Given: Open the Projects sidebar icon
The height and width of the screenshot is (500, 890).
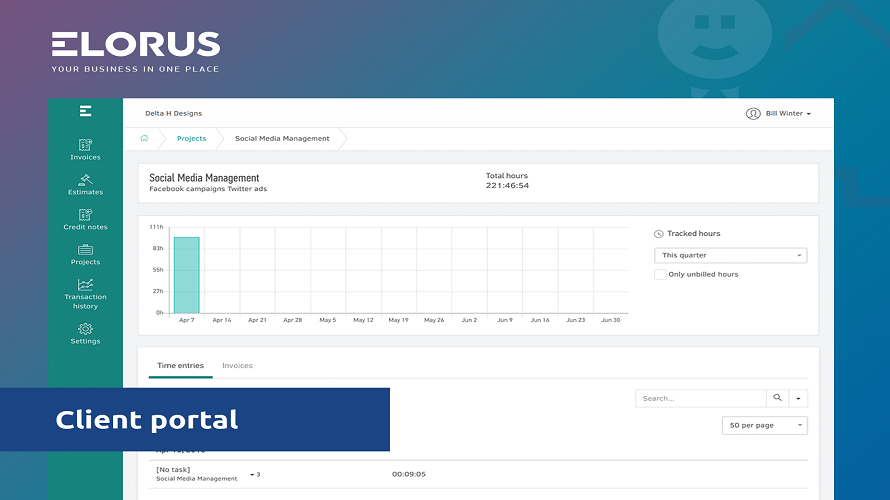Looking at the screenshot, I should pyautogui.click(x=85, y=250).
